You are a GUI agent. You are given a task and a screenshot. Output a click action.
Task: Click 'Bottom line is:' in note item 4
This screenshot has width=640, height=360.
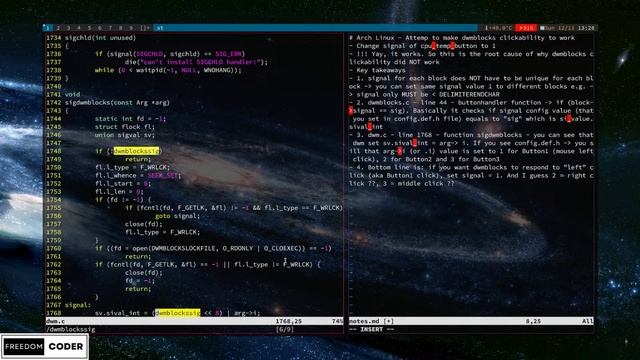point(396,167)
